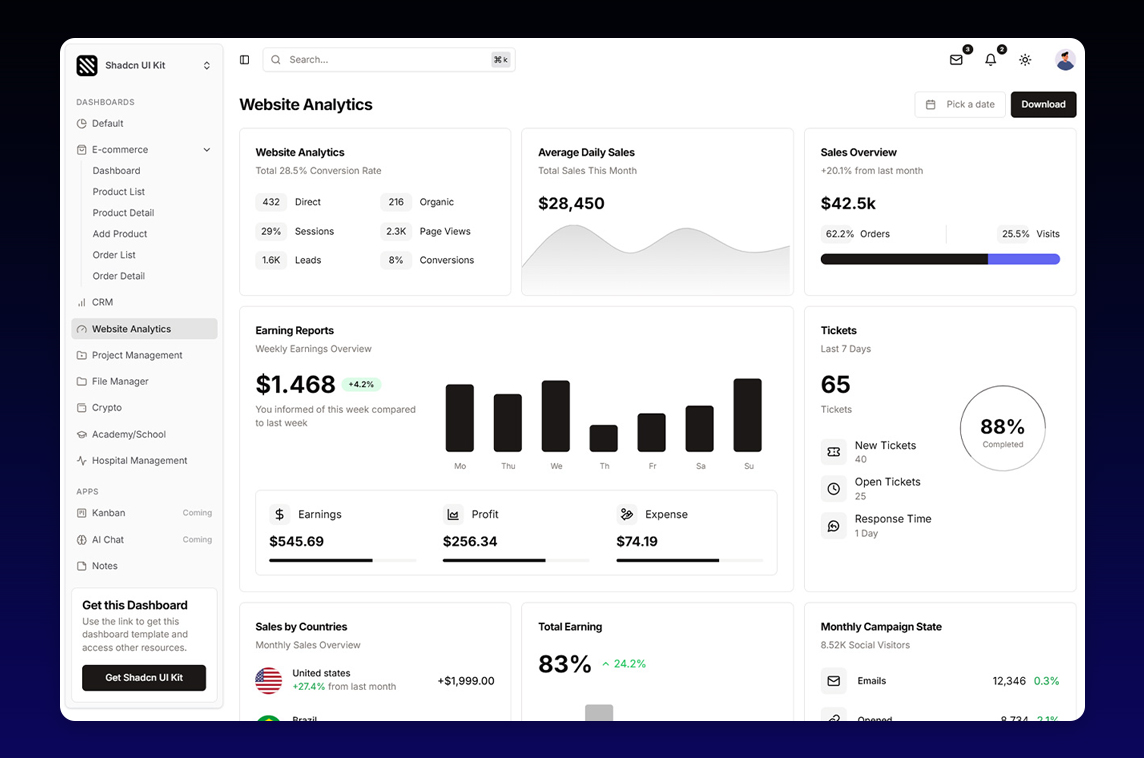Open Add Product in sidebar
The height and width of the screenshot is (758, 1144).
click(x=120, y=234)
